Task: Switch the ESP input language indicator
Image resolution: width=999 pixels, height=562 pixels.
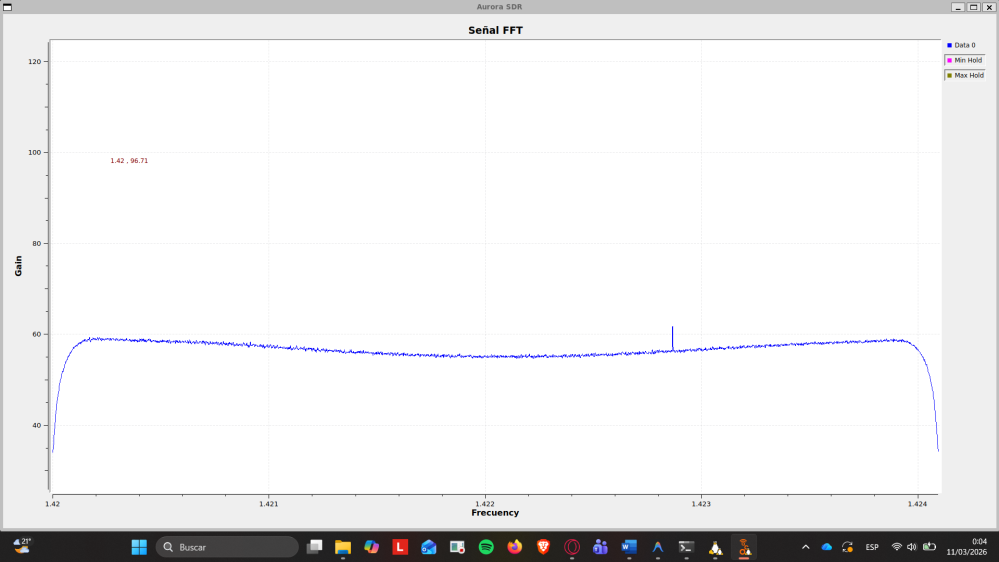Action: [x=872, y=547]
